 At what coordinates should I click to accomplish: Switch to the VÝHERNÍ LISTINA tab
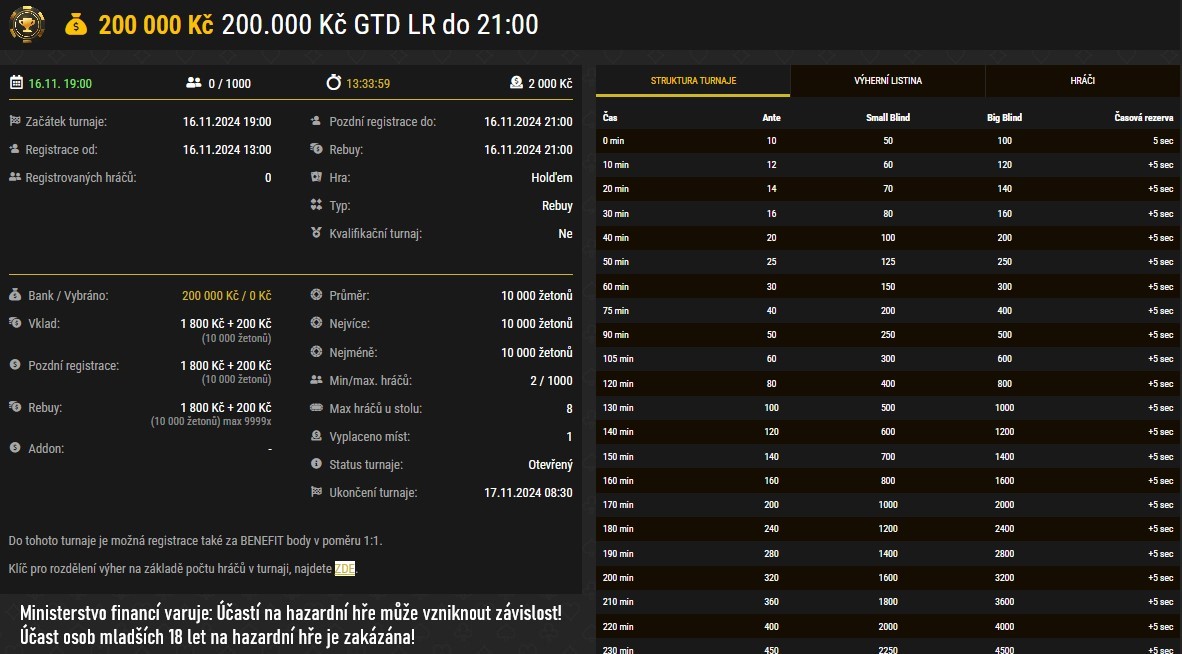[888, 83]
